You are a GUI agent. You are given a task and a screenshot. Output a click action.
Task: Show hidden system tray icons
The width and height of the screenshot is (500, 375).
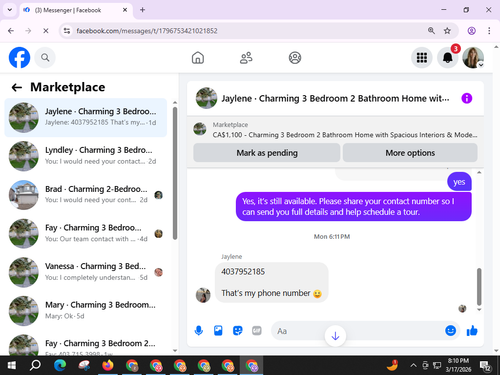(413, 365)
